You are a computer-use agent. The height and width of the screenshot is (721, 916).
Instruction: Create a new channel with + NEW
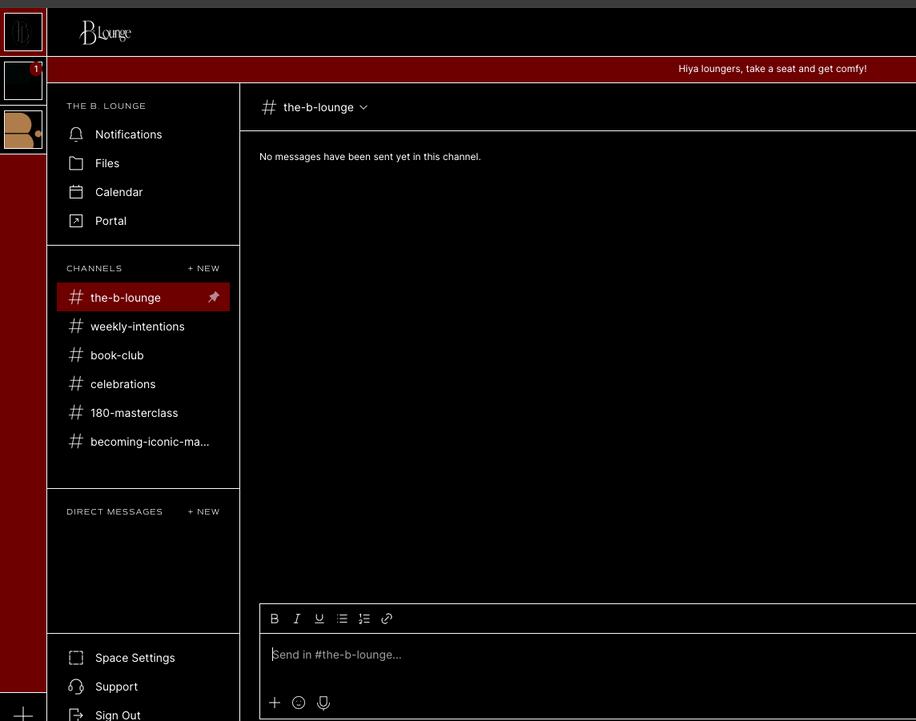coord(203,268)
